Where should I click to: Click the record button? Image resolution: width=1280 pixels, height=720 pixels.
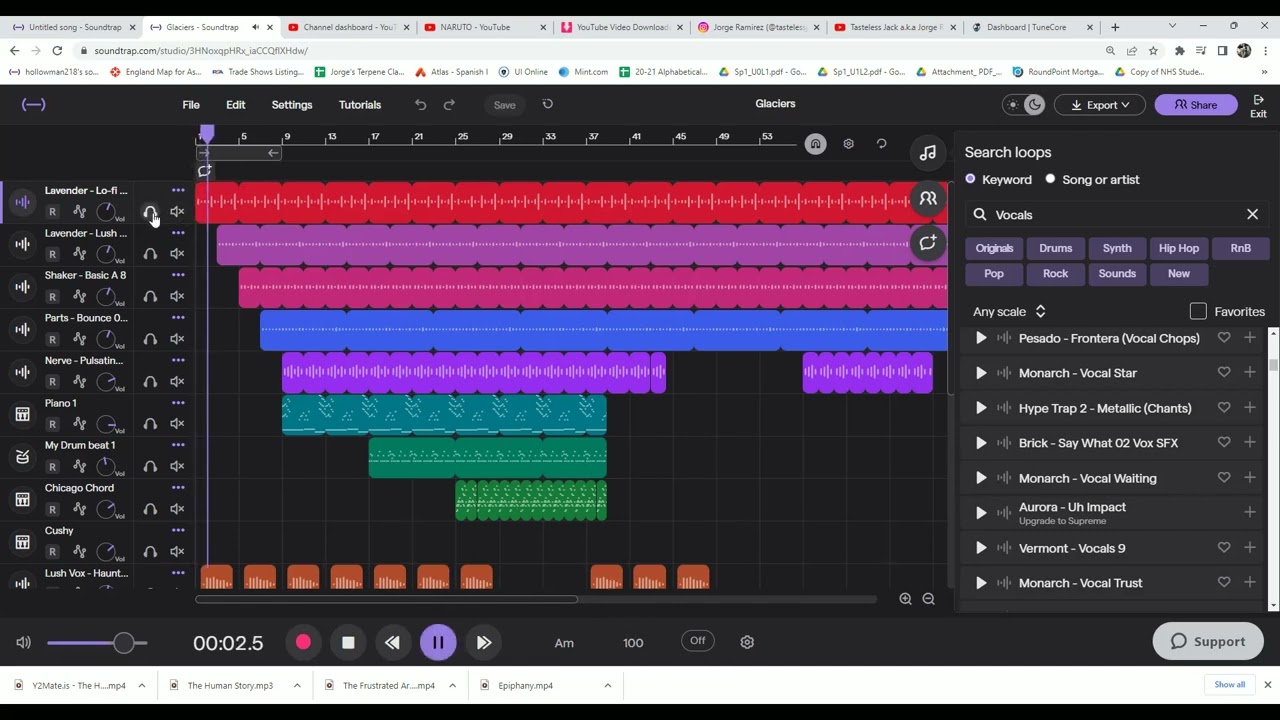pyautogui.click(x=303, y=643)
